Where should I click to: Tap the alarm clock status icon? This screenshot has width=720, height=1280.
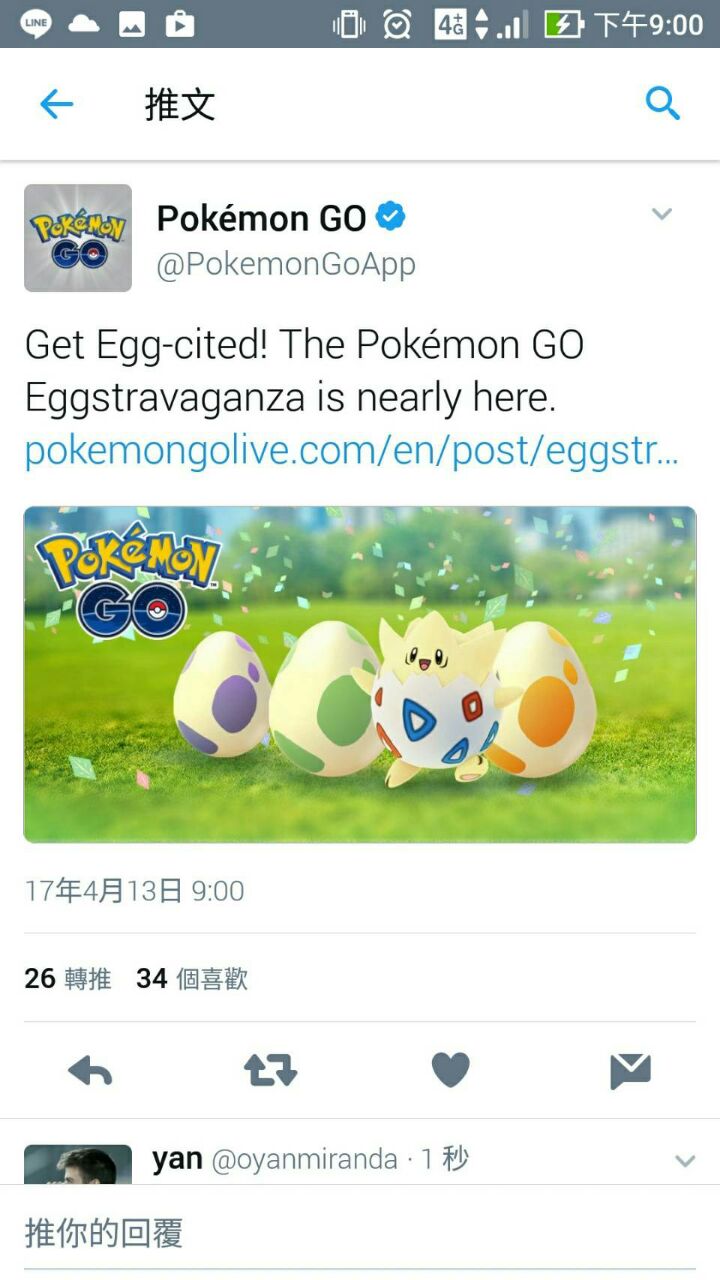[397, 24]
